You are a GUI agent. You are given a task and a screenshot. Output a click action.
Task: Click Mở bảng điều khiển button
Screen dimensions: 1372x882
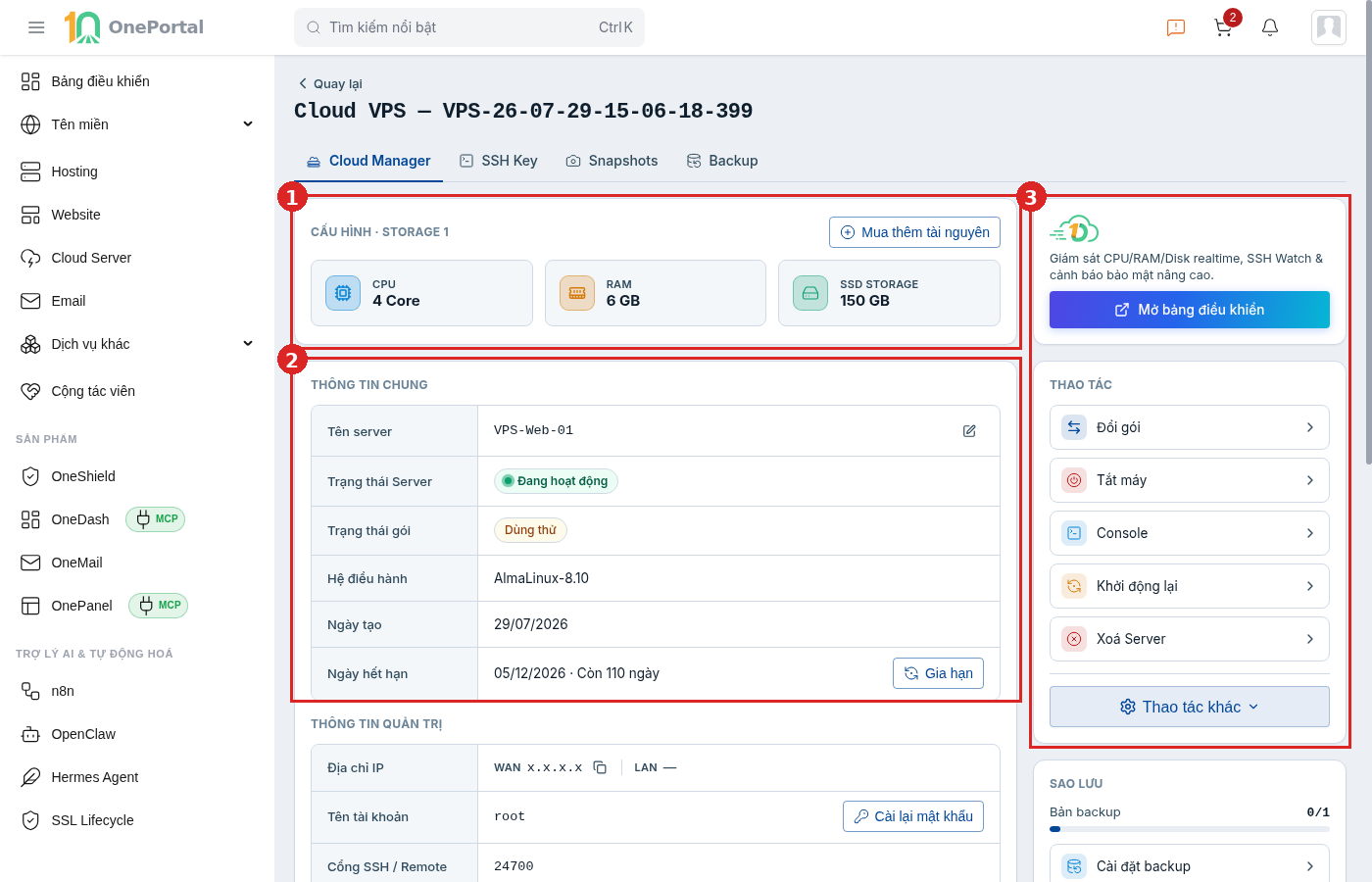tap(1190, 310)
